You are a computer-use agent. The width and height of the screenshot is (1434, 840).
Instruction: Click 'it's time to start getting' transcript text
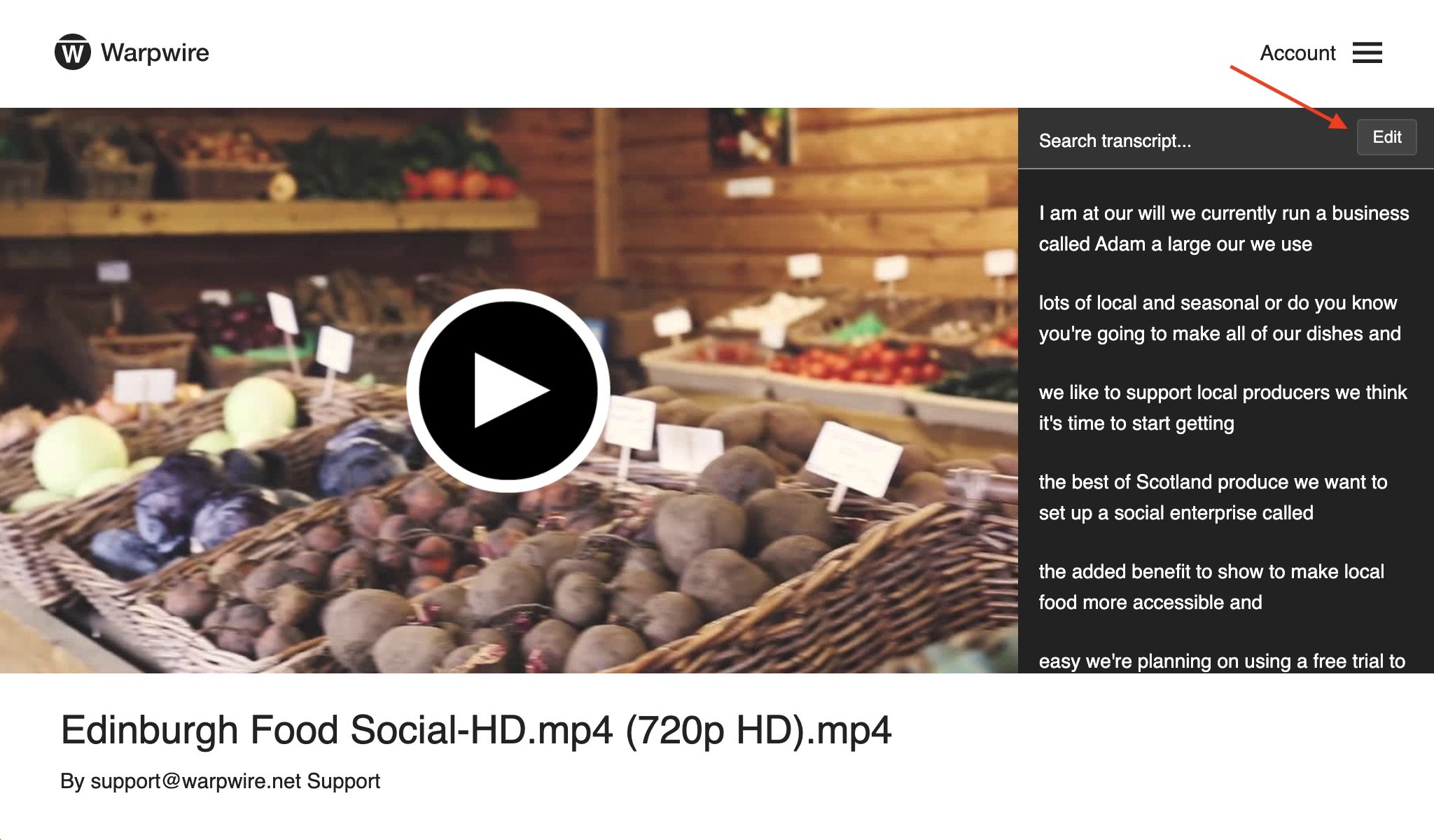pyautogui.click(x=1136, y=423)
